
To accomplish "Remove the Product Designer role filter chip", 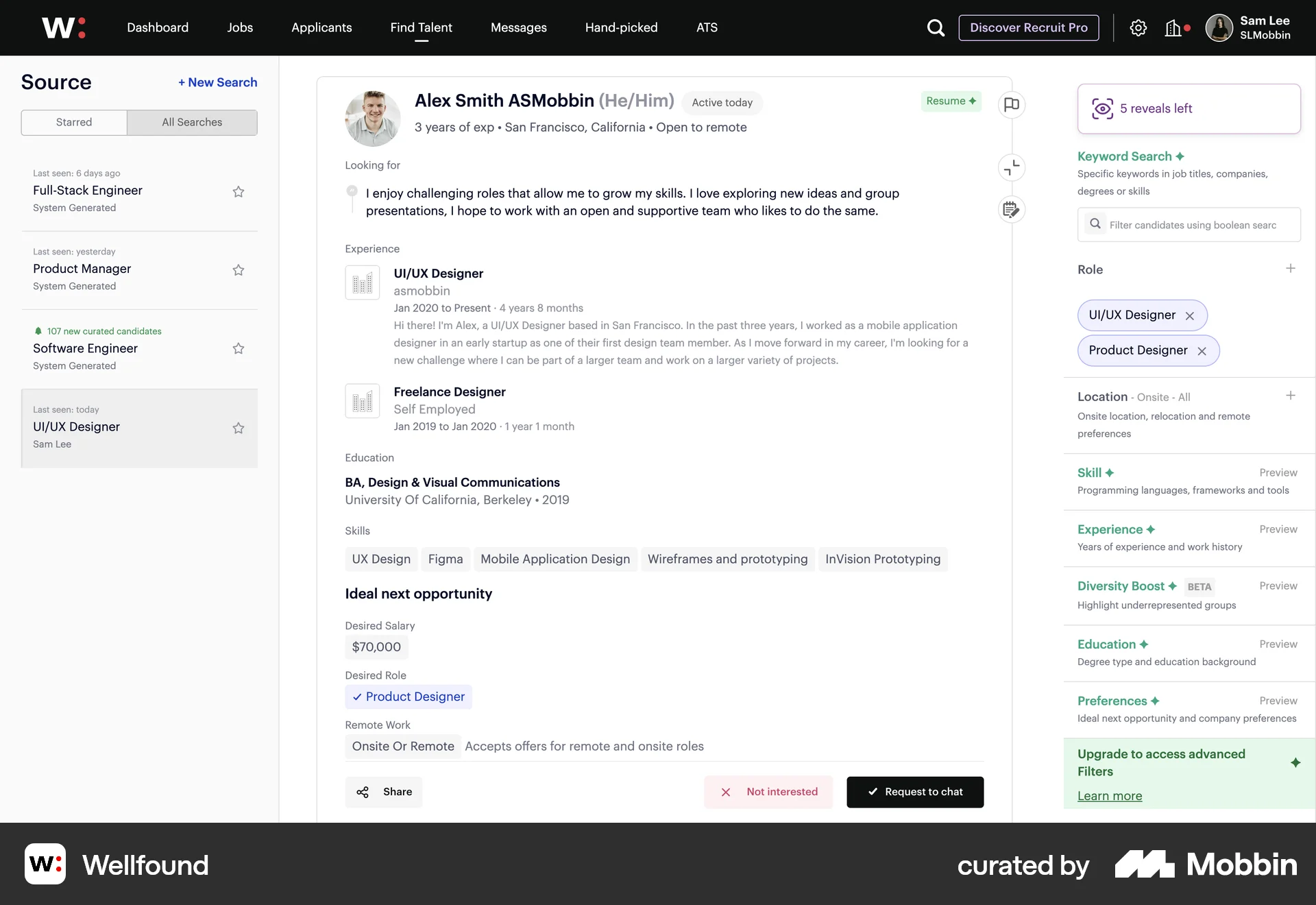I will coord(1202,350).
